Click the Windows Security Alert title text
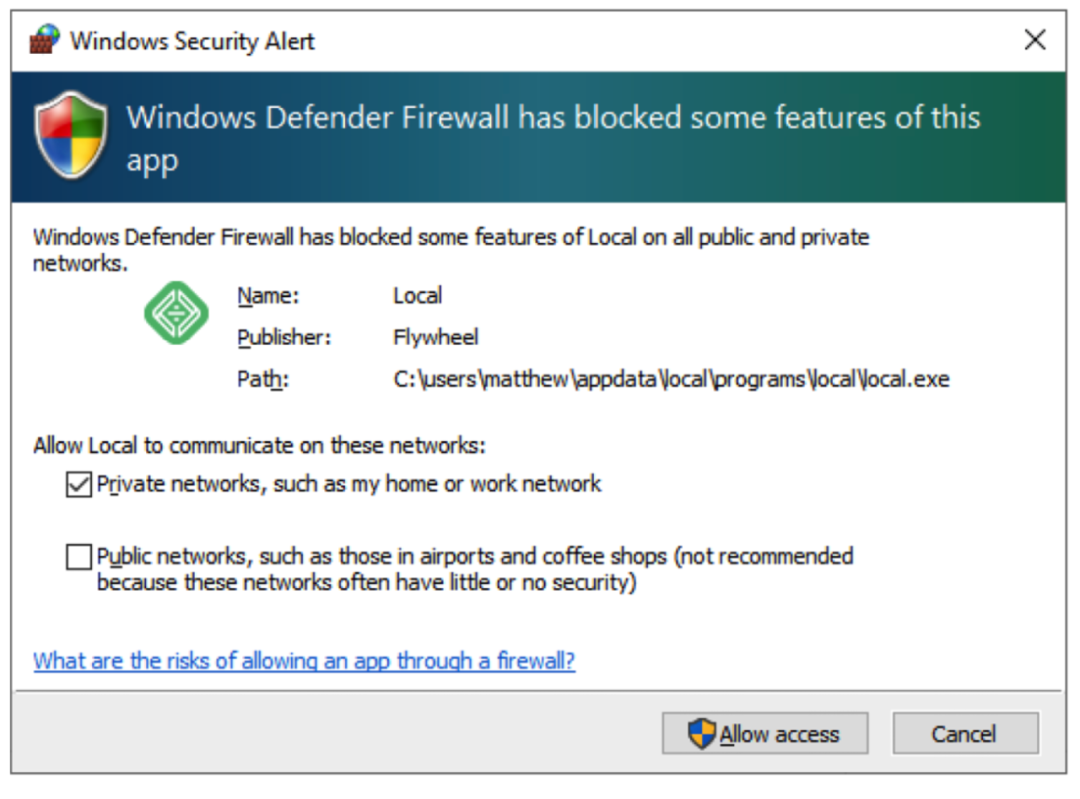The width and height of the screenshot is (1080, 799). pyautogui.click(x=192, y=41)
